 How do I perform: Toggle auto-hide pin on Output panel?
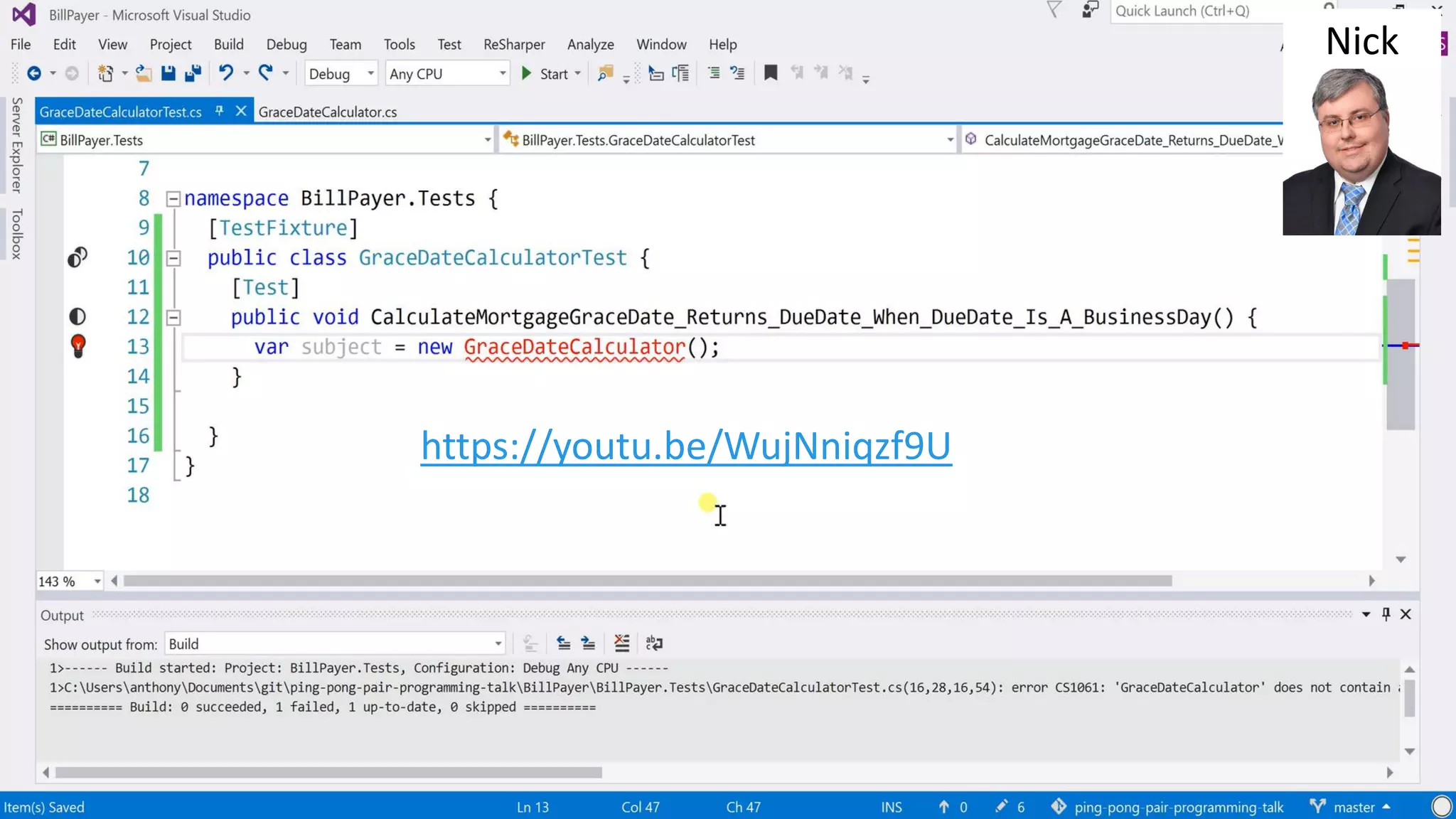click(1386, 614)
